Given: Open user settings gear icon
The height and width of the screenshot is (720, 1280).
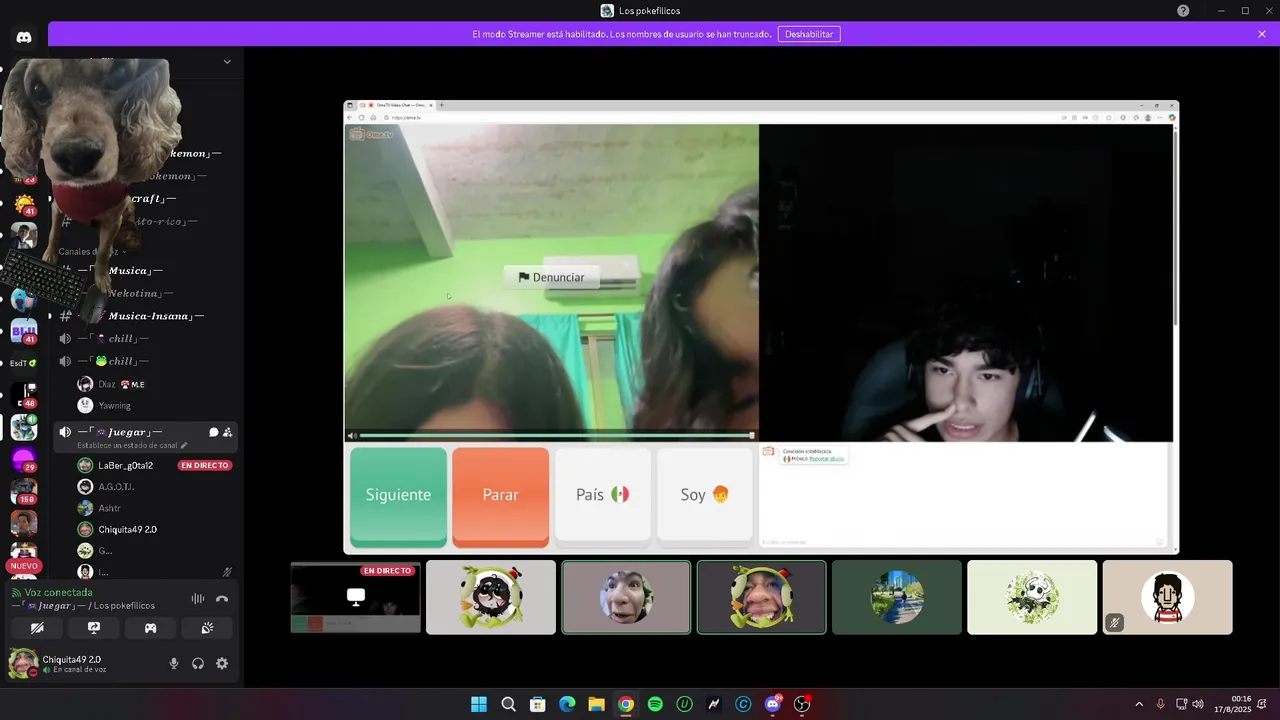Looking at the screenshot, I should coord(222,663).
